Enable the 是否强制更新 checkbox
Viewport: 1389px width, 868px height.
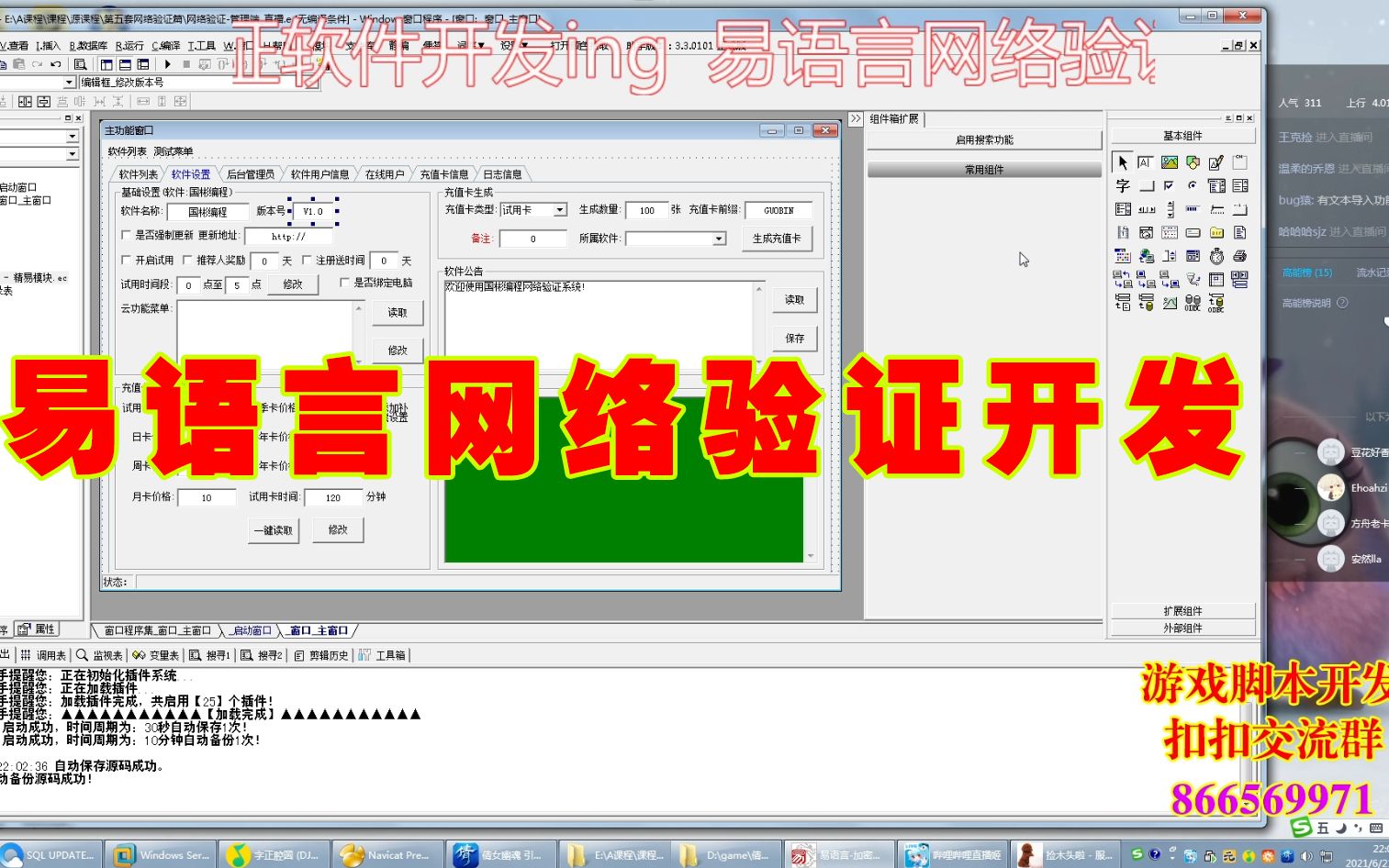point(128,235)
